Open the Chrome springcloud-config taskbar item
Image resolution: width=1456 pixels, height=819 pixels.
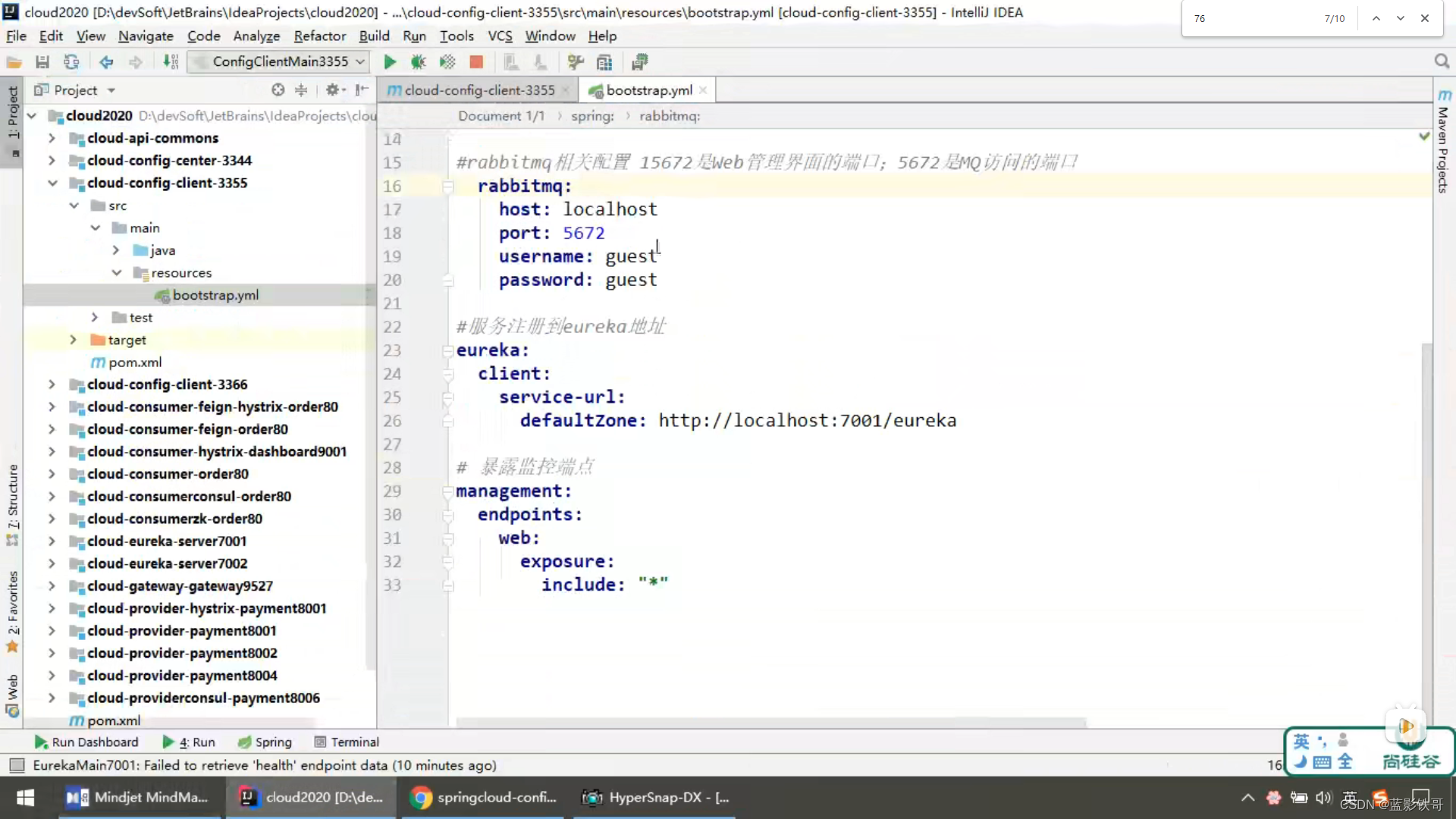483,798
